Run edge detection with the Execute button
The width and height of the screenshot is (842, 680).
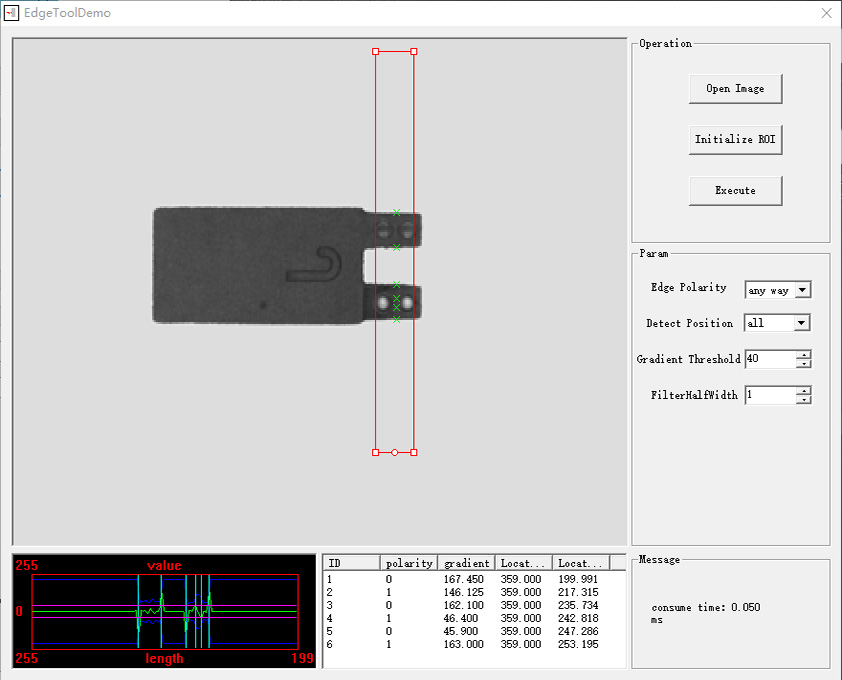[x=735, y=190]
